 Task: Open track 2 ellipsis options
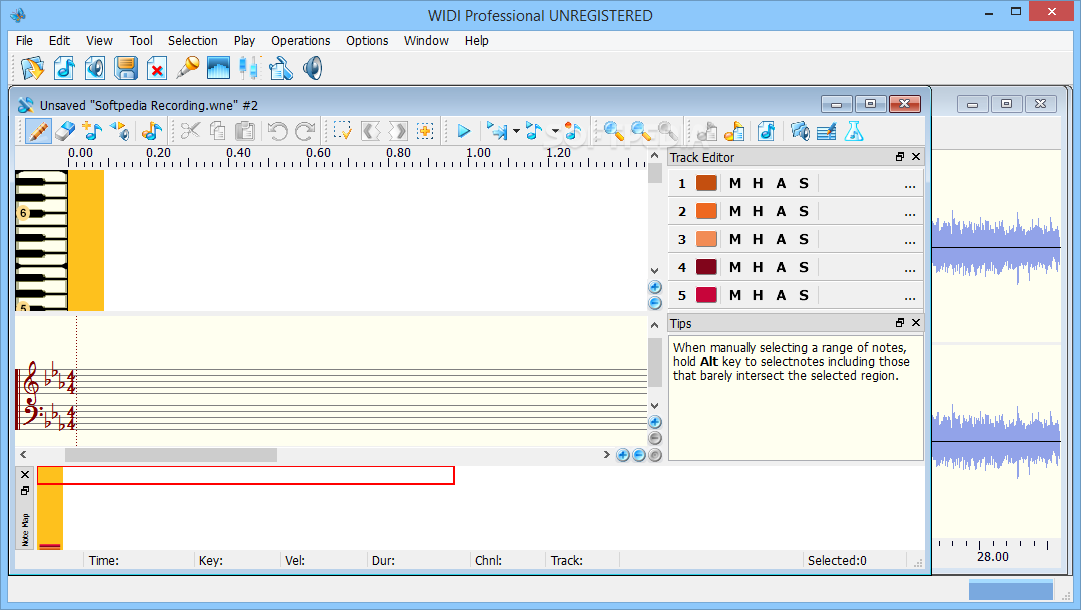910,213
